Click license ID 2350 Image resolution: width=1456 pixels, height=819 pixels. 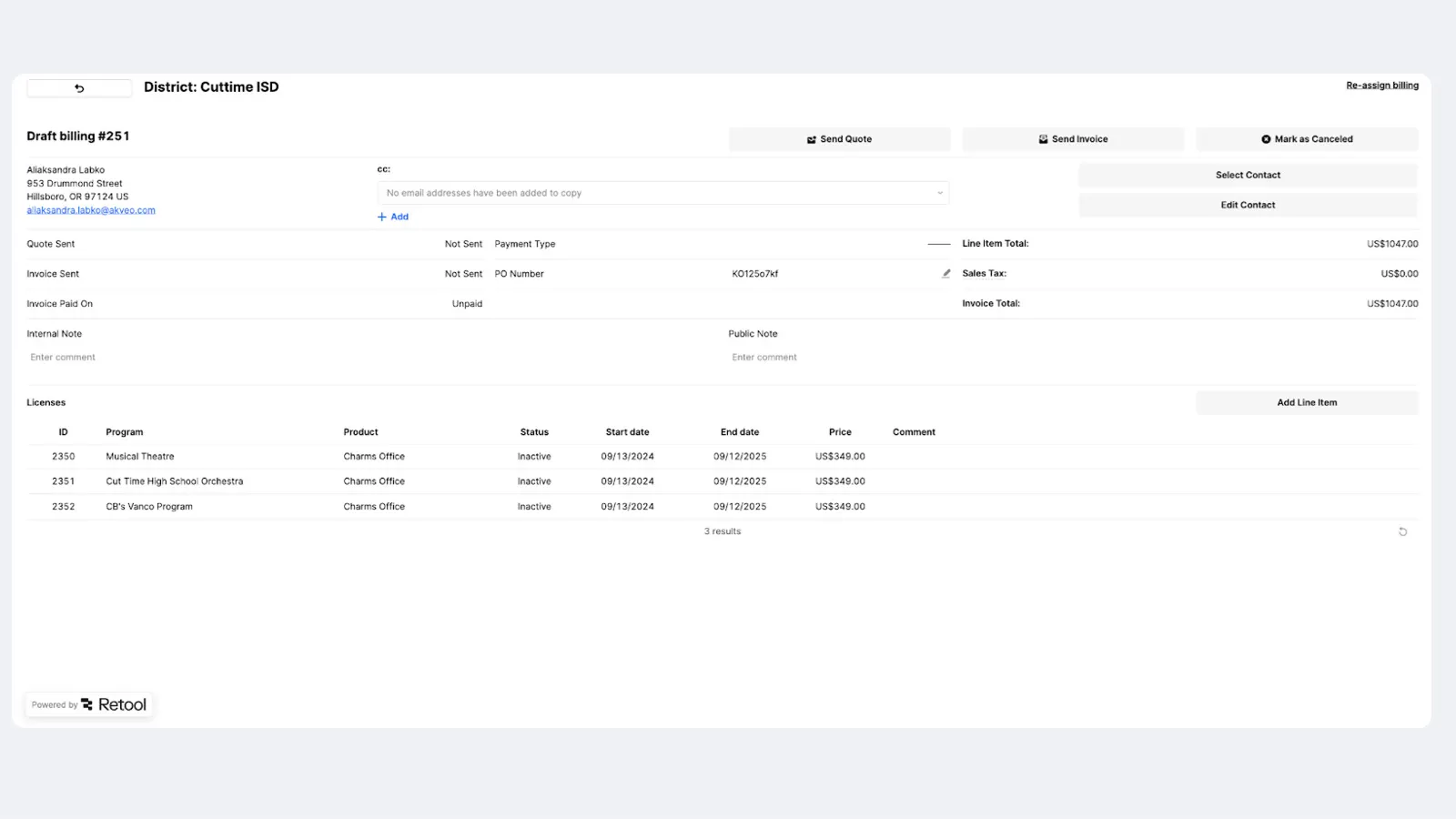tap(64, 457)
